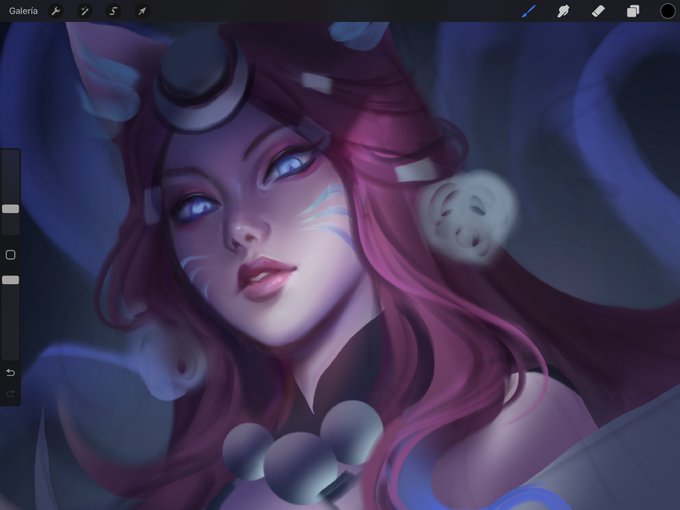Click the brush opacity slider handle

[10, 280]
